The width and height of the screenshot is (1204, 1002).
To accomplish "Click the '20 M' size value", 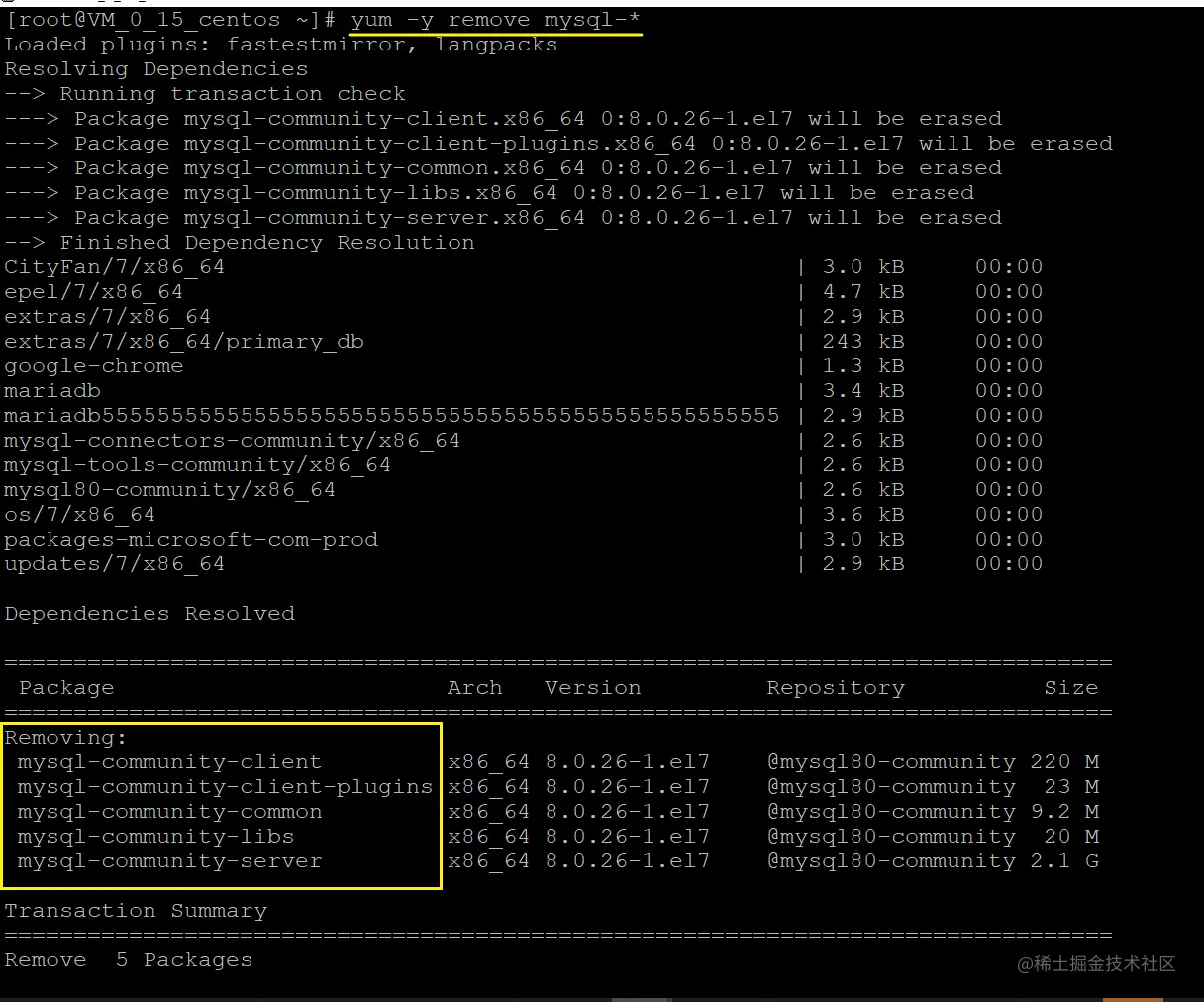I will [1071, 837].
